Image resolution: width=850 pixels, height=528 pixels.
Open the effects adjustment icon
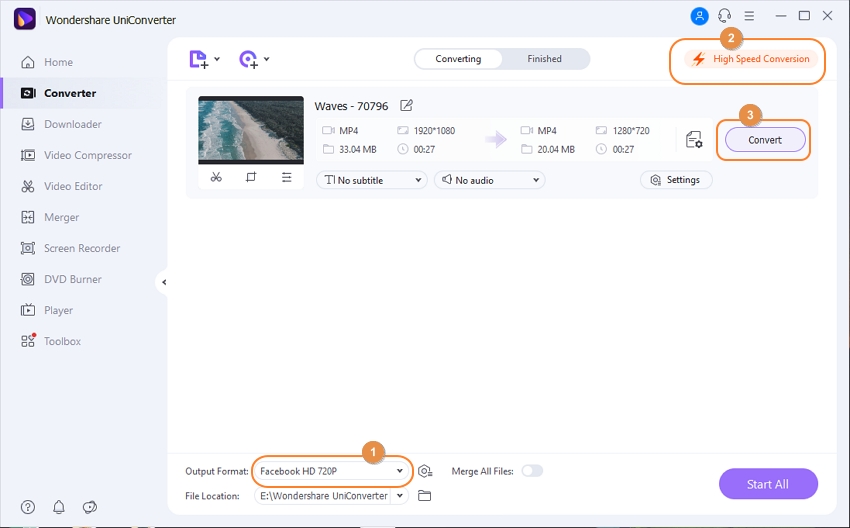coord(286,177)
